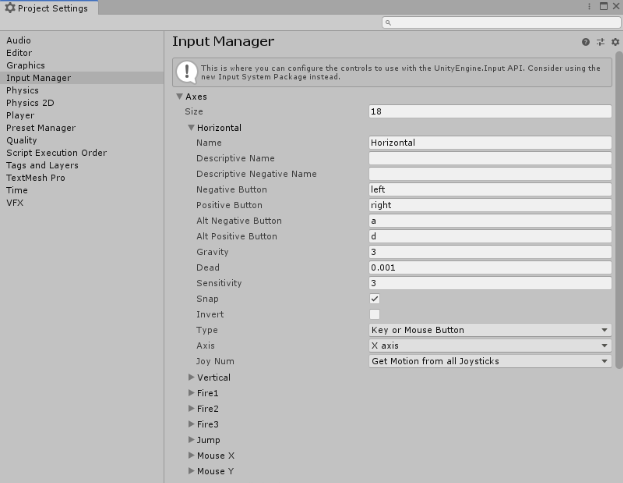Click the preset selector sliders icon
Viewport: 623px width, 483px height.
tap(601, 42)
